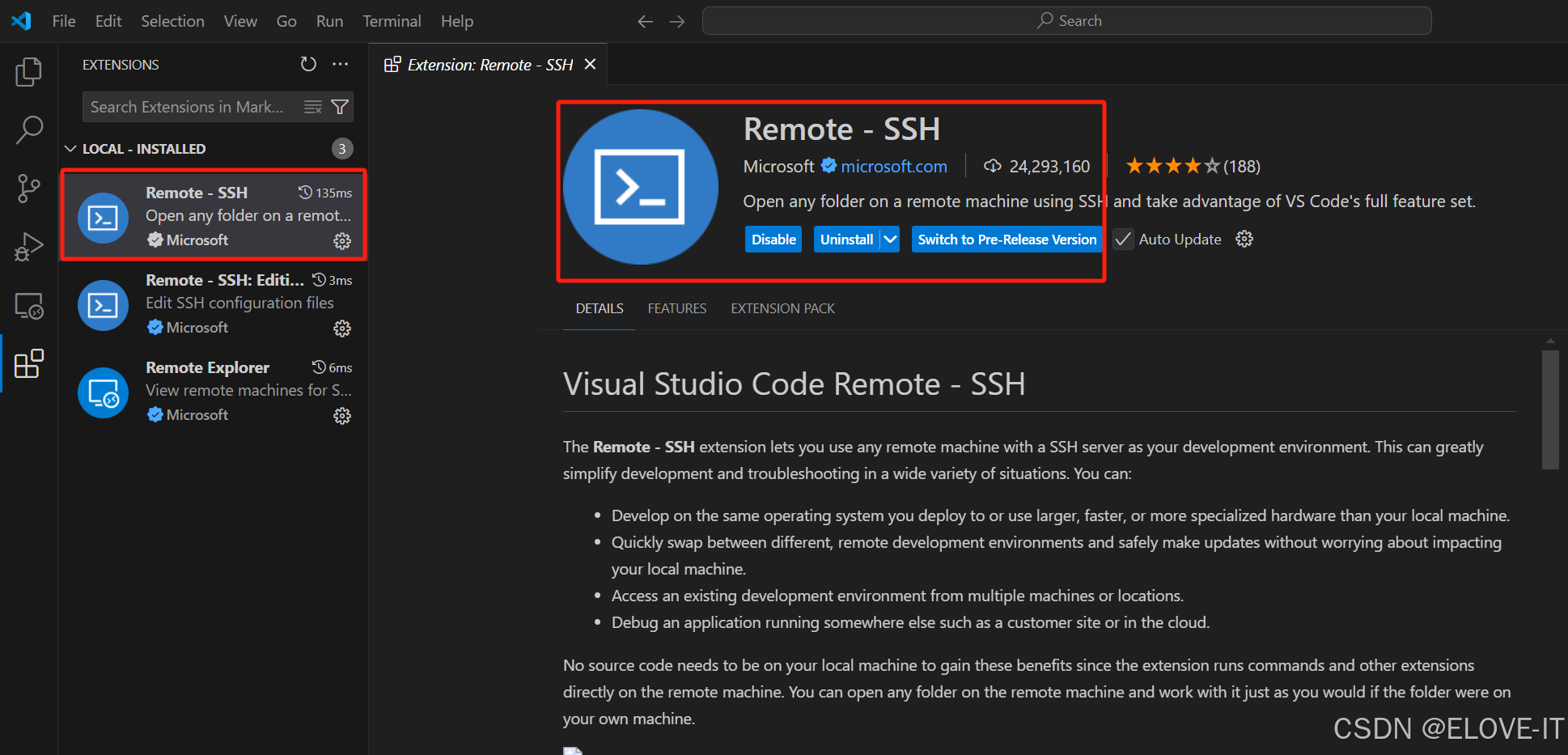The width and height of the screenshot is (1568, 755).
Task: Switch to Pre-Release Version
Action: 1007,240
